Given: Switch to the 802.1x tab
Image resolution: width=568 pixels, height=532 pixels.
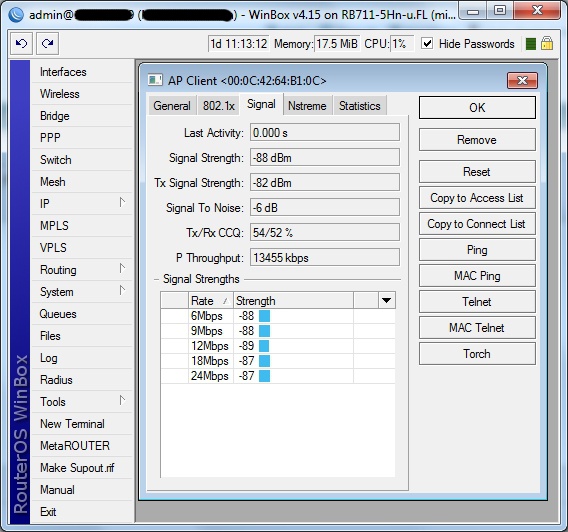Looking at the screenshot, I should click(218, 106).
